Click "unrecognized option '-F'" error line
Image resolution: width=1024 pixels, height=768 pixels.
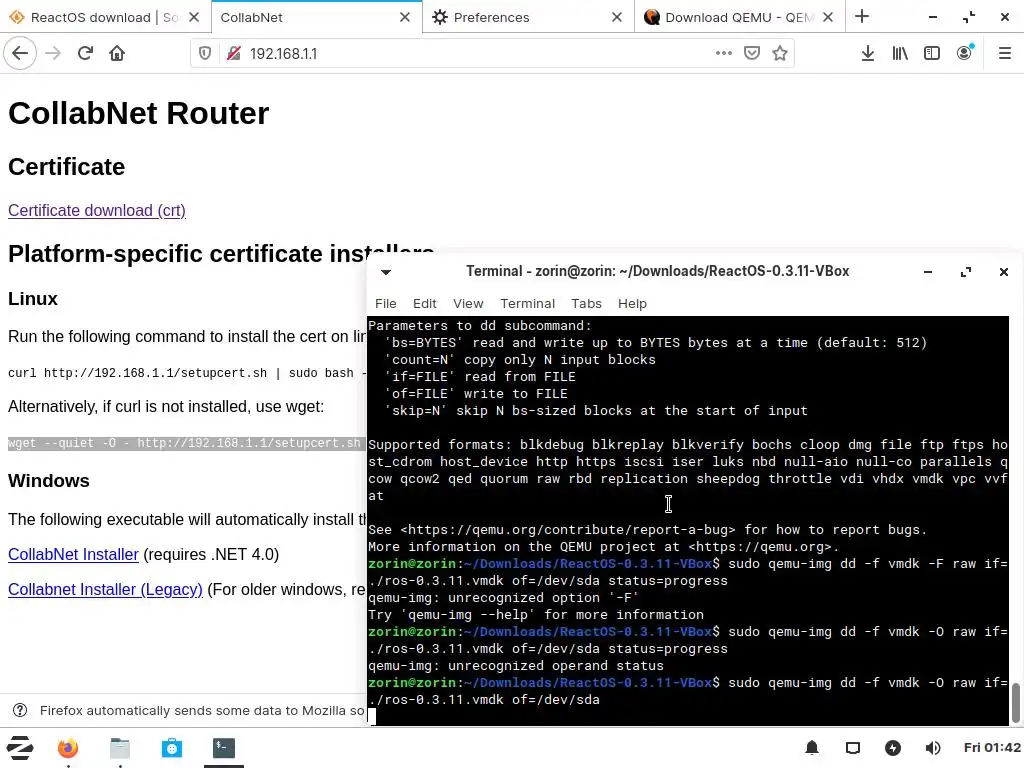pyautogui.click(x=504, y=598)
